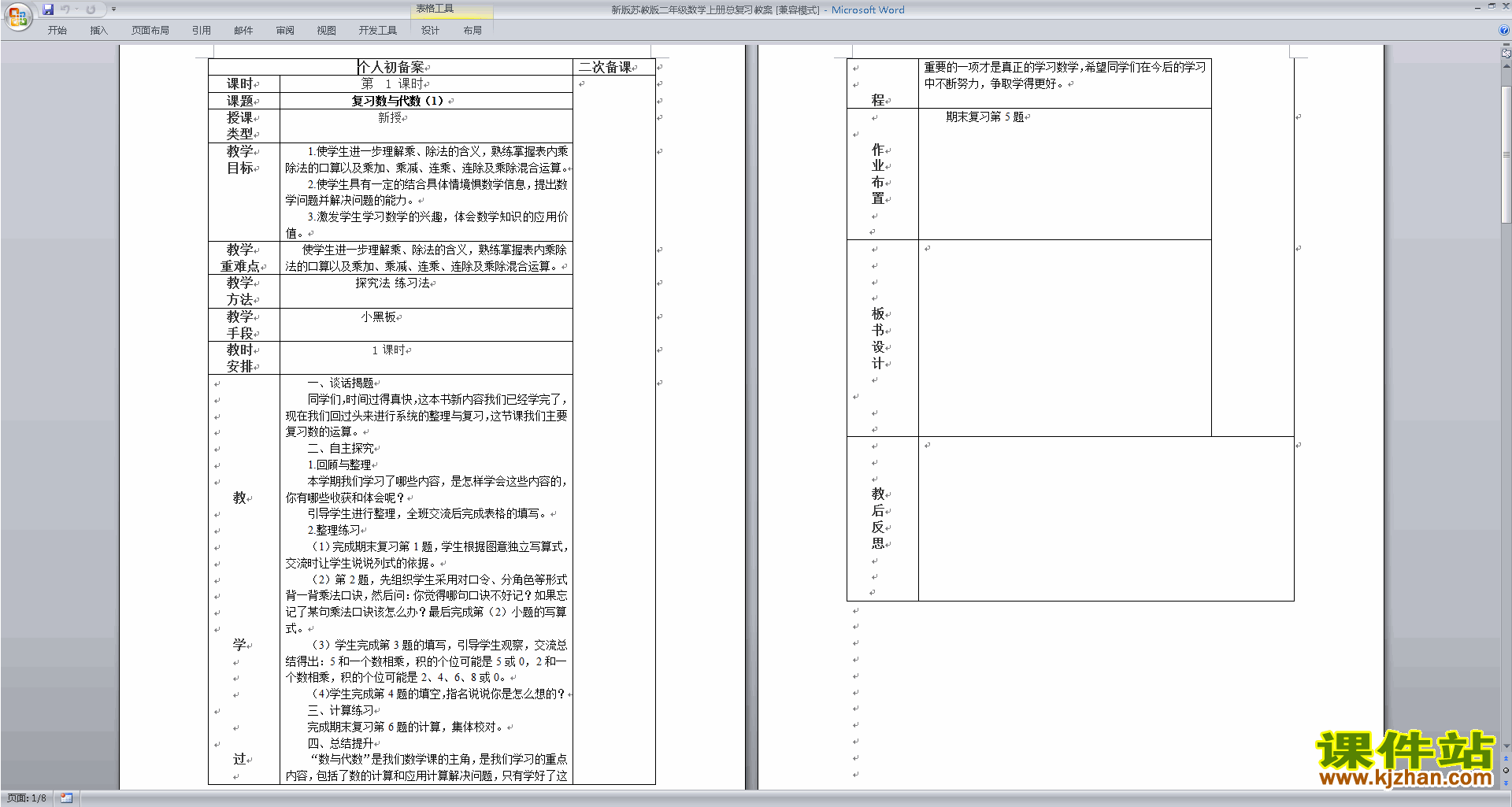Open the Select Browse Object button
The image size is (1512, 807).
tap(1506, 770)
